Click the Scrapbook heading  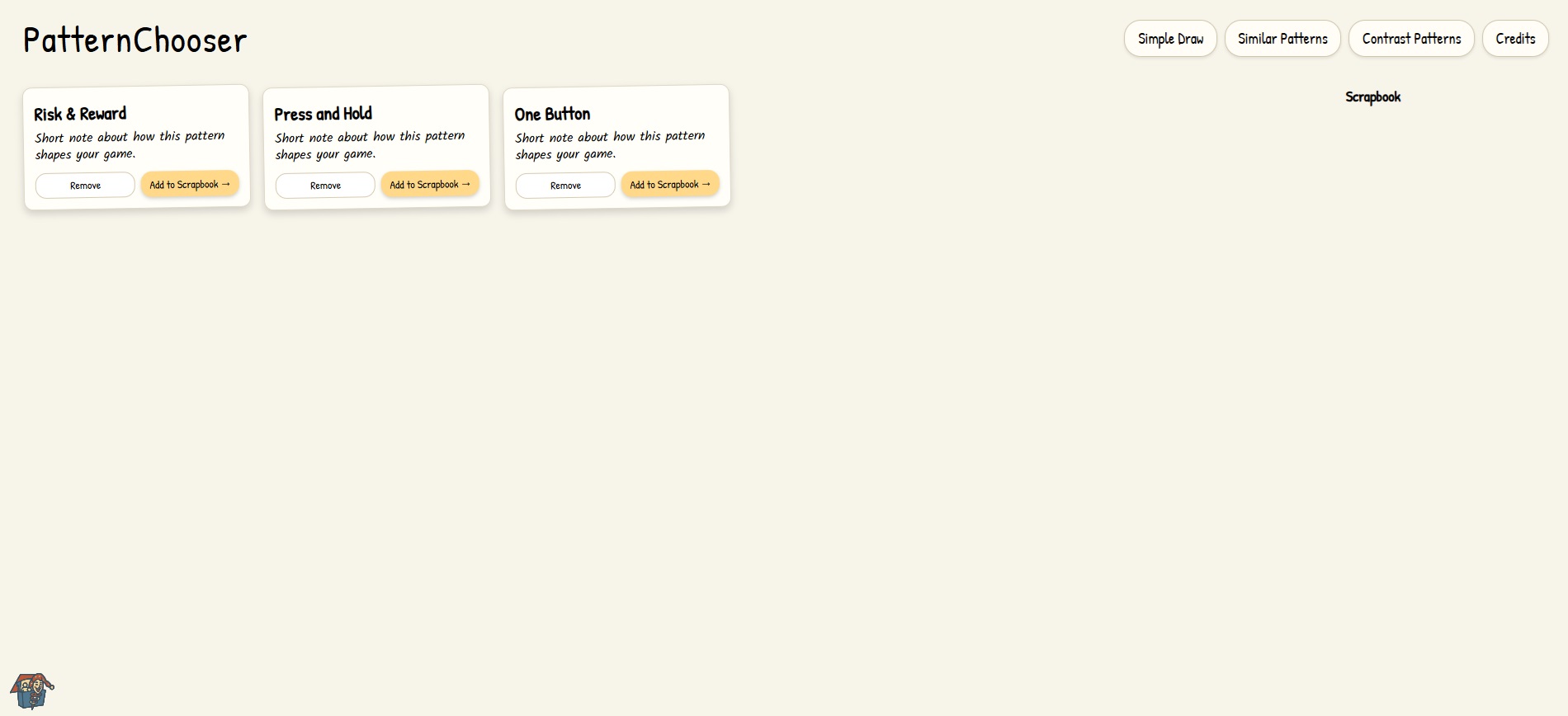pos(1372,97)
